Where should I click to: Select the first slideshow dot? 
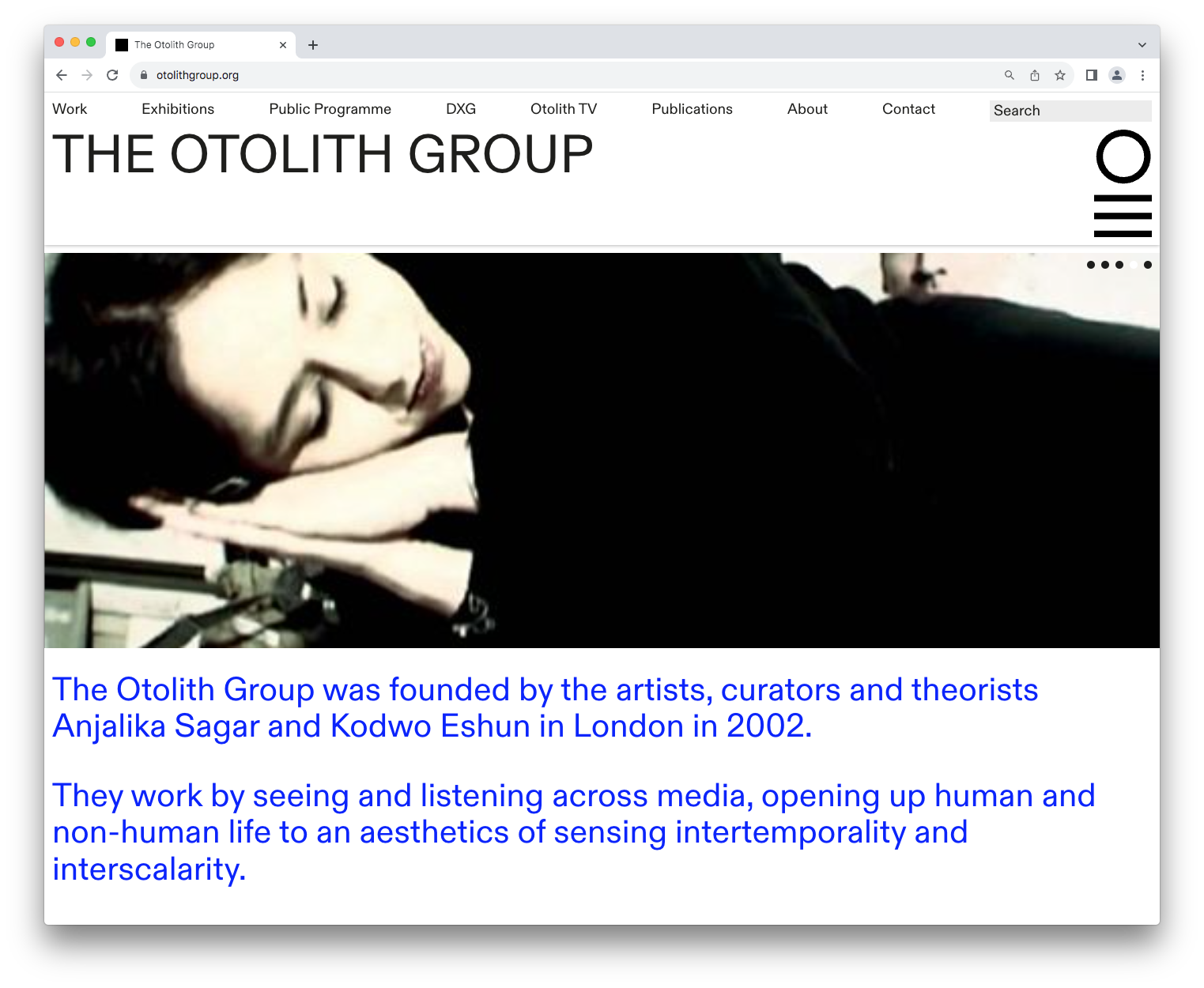(1091, 265)
